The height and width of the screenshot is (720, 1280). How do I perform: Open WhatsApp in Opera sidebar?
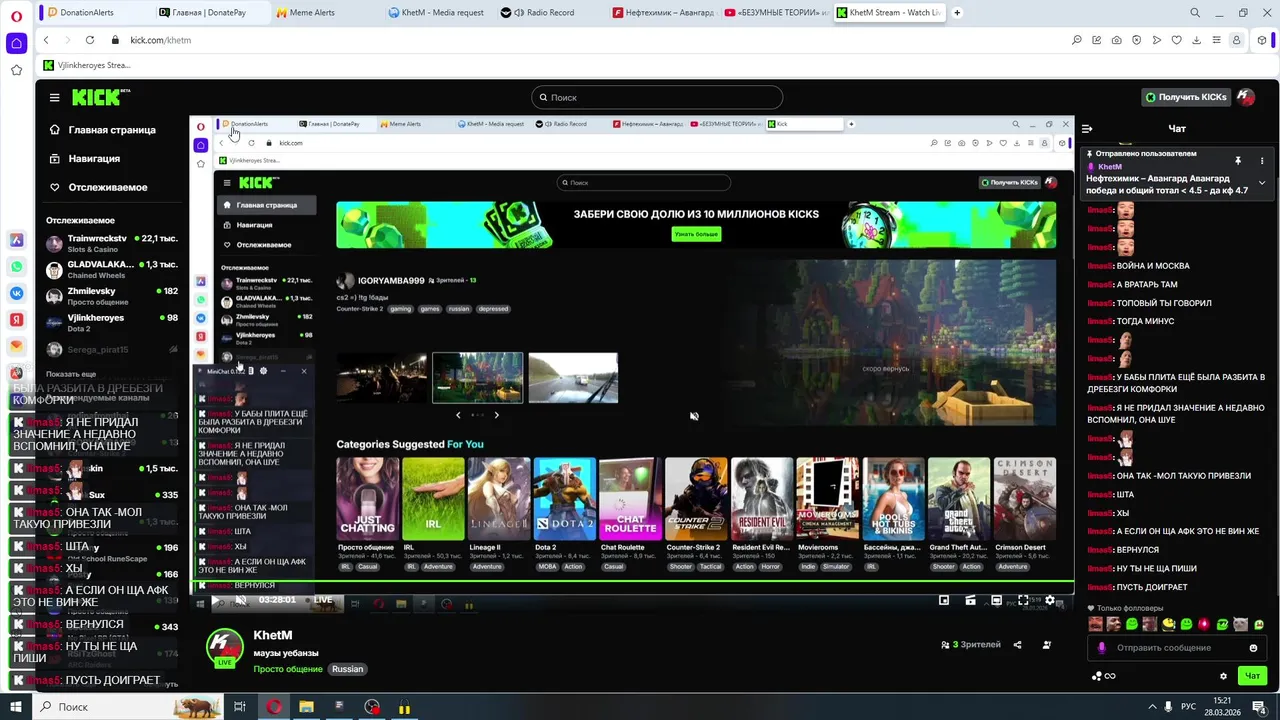pyautogui.click(x=16, y=267)
